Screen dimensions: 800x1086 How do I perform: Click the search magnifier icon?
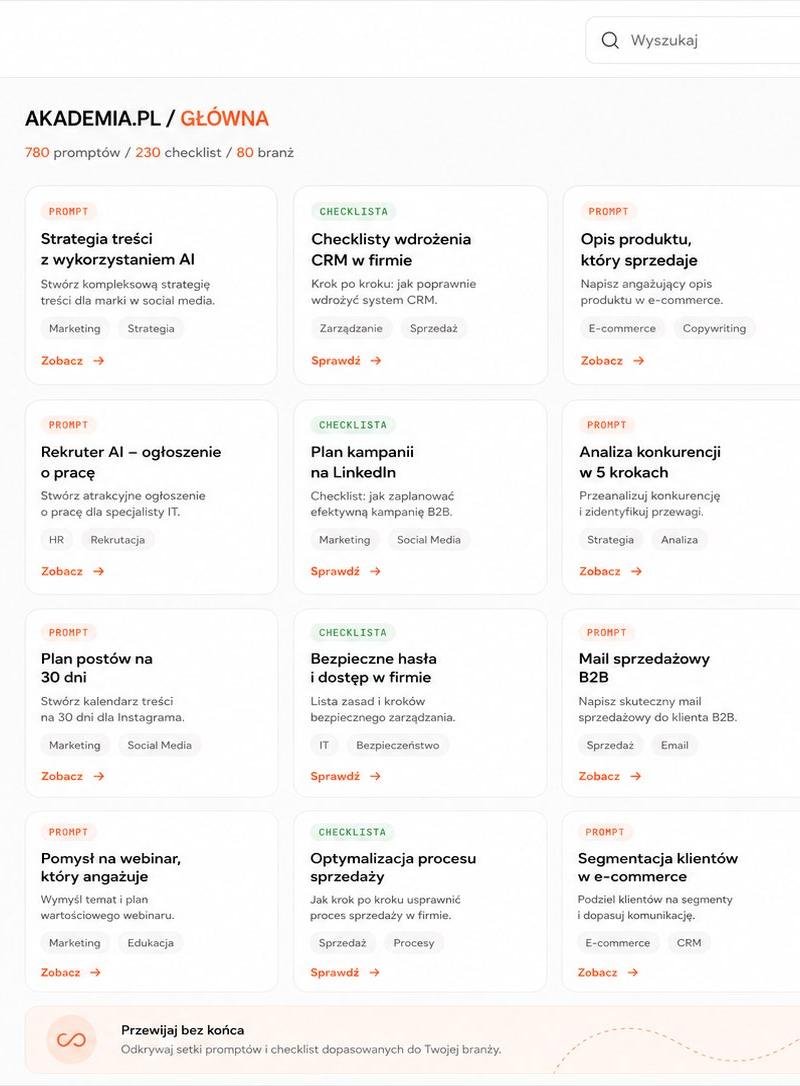coord(610,40)
